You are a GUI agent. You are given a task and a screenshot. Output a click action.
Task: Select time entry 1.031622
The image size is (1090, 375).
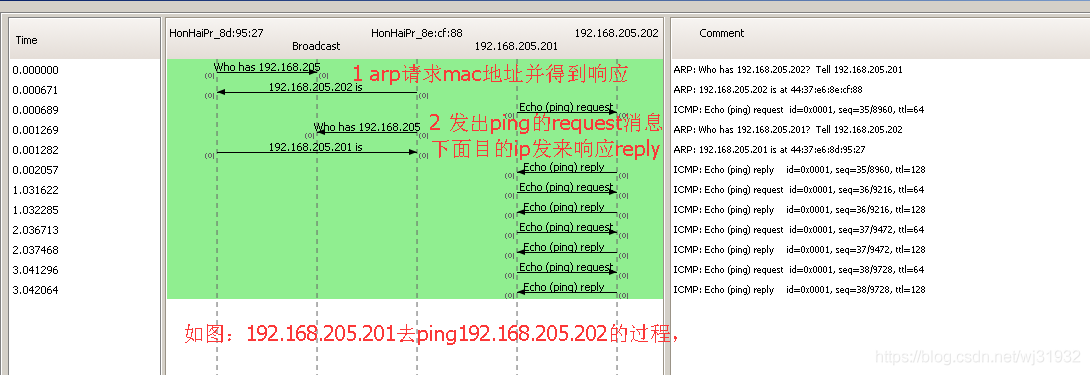[35, 190]
